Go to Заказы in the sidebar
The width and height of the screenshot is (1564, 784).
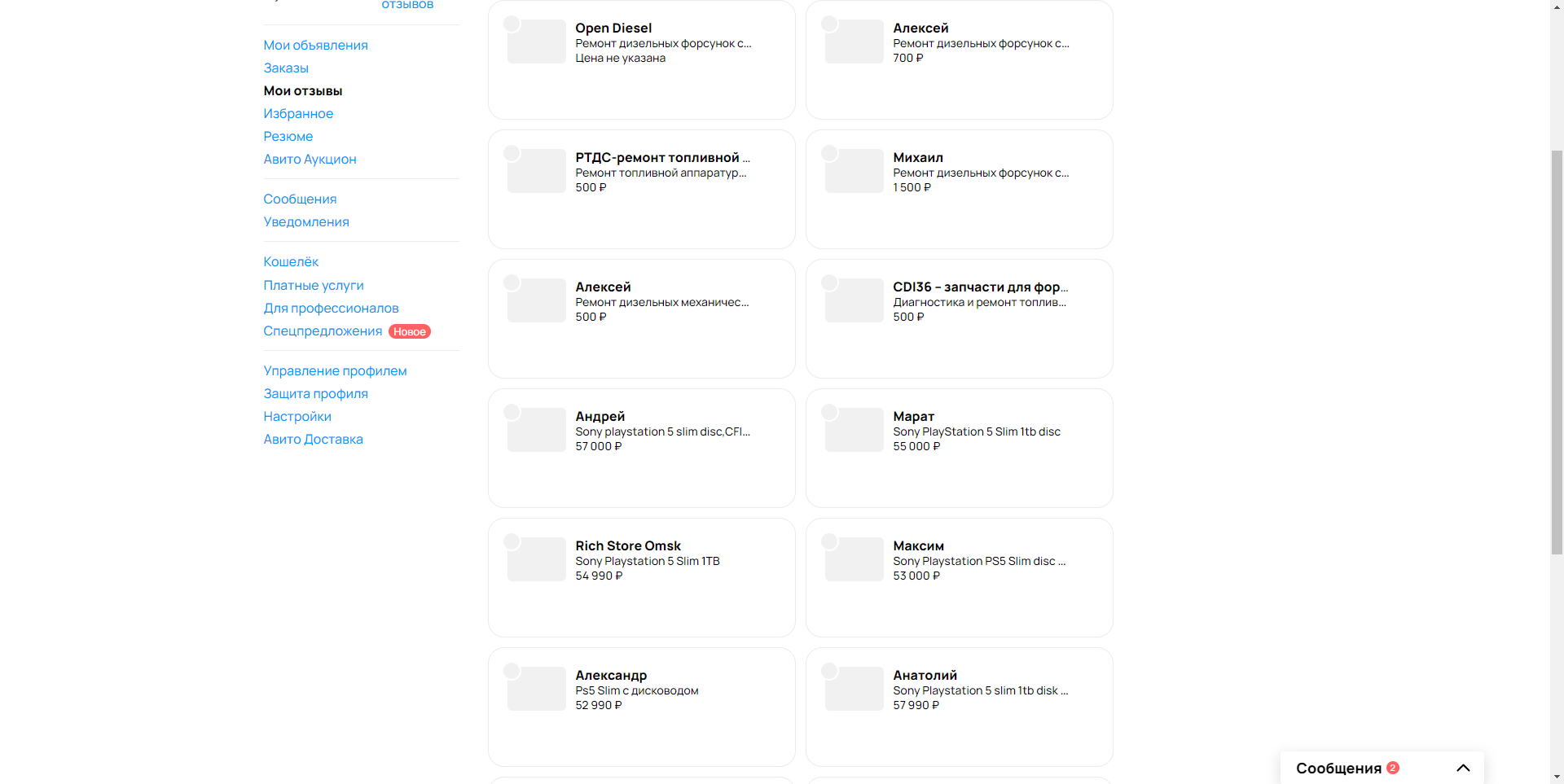coord(286,68)
